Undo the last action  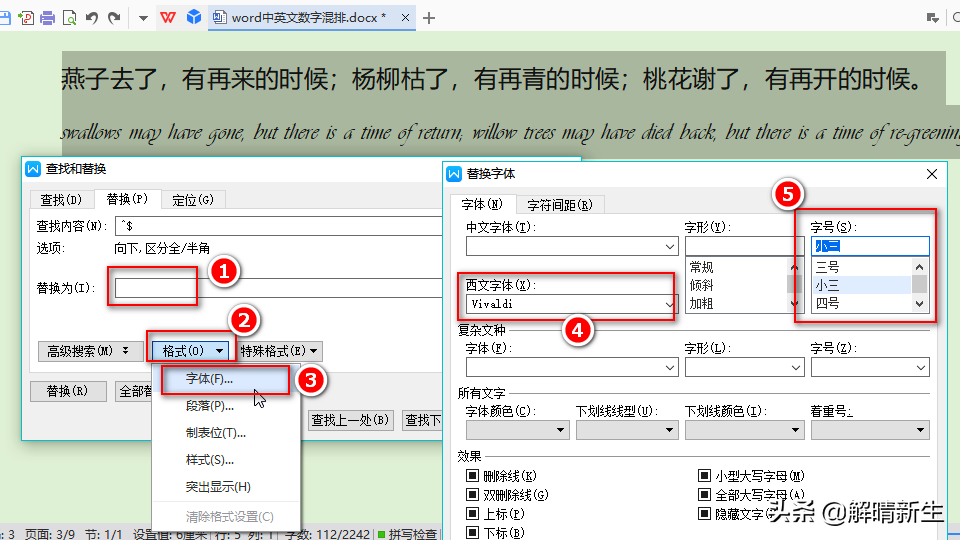pos(92,18)
